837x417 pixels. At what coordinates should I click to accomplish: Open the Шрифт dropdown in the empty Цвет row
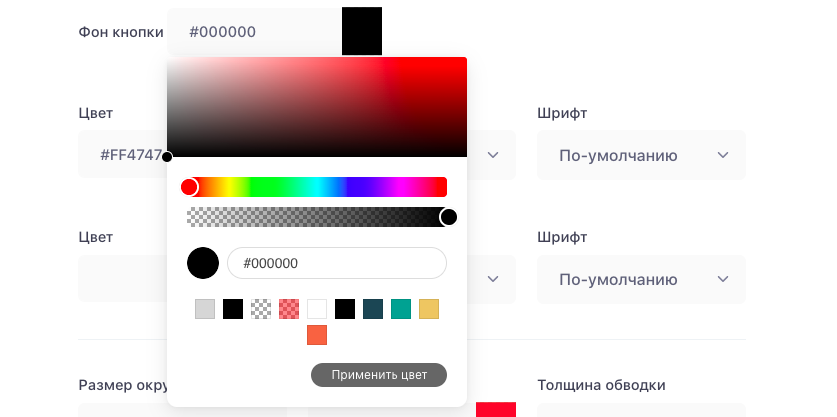(641, 279)
